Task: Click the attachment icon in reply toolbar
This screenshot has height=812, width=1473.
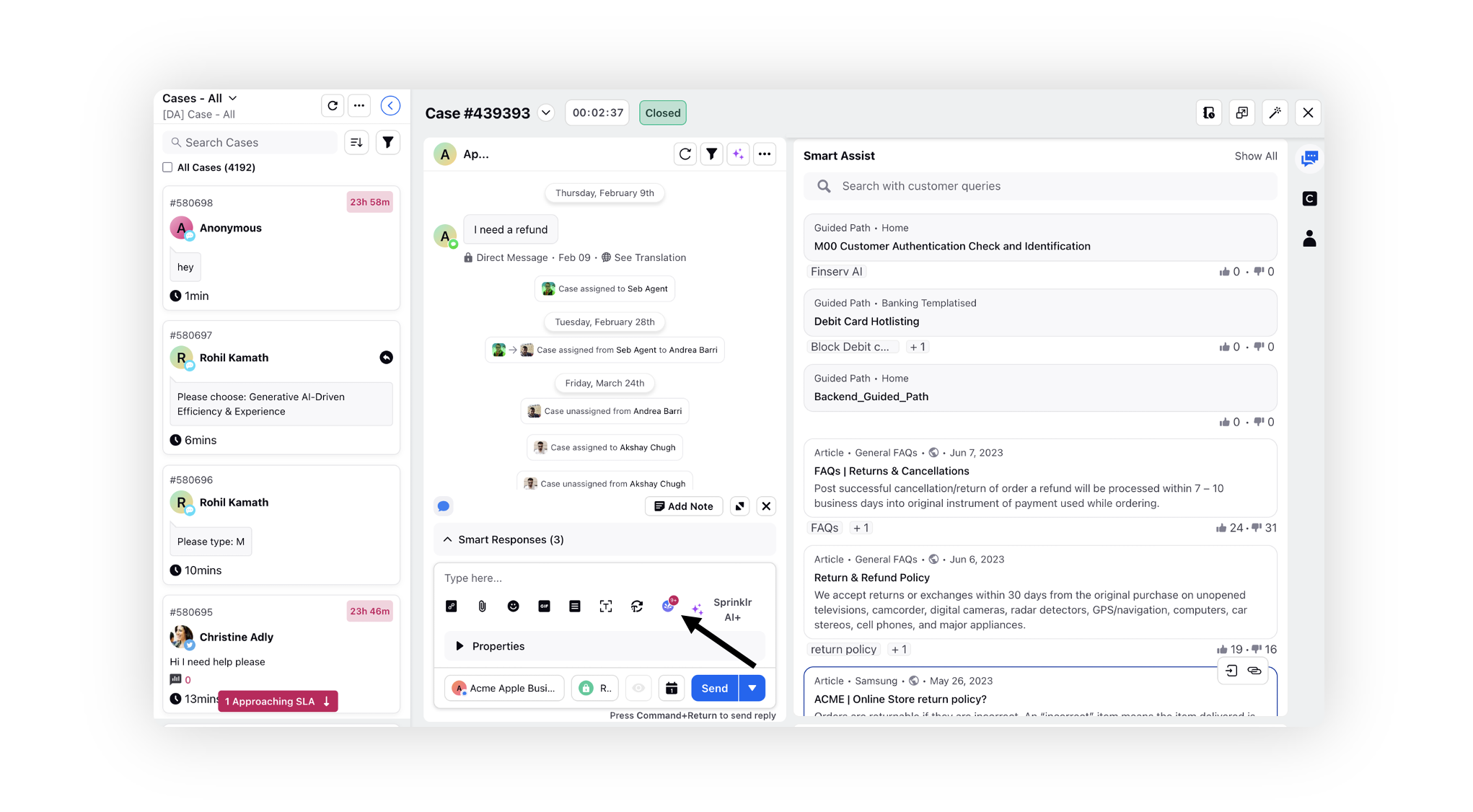Action: pyautogui.click(x=480, y=604)
